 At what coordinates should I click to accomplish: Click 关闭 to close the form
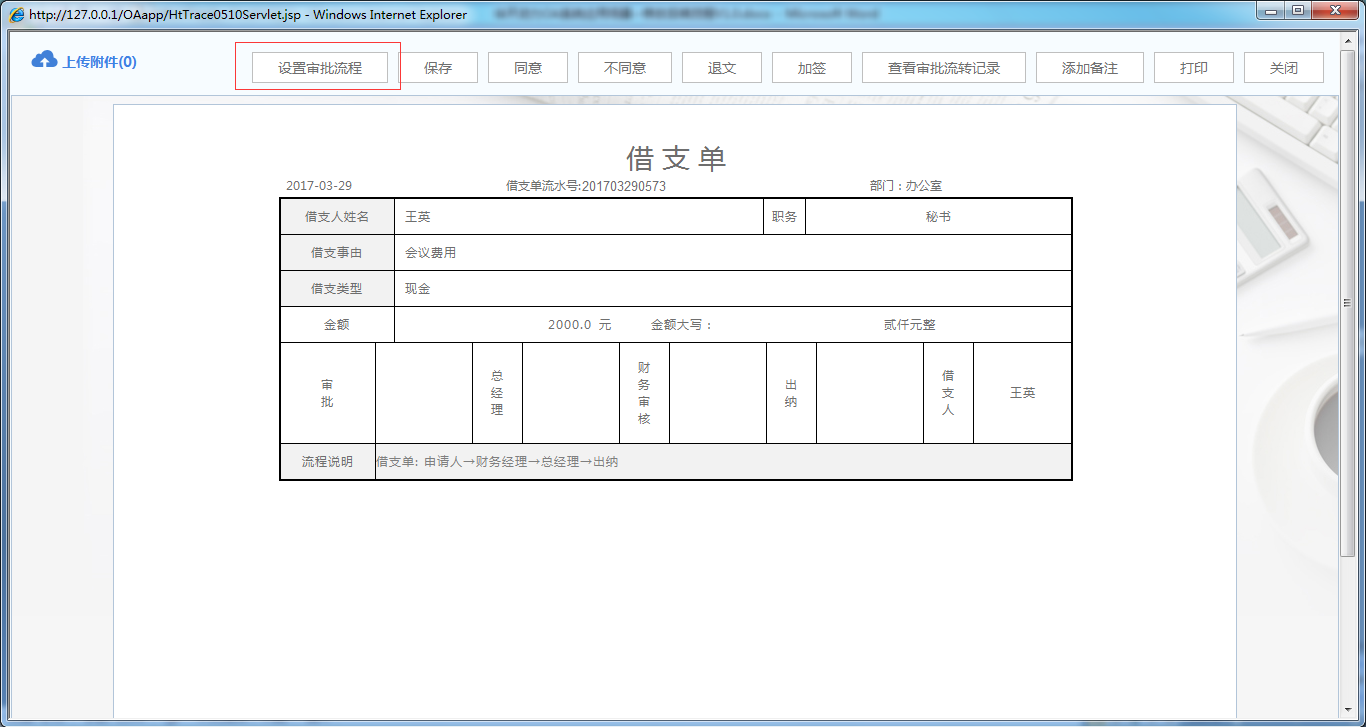(x=1283, y=67)
